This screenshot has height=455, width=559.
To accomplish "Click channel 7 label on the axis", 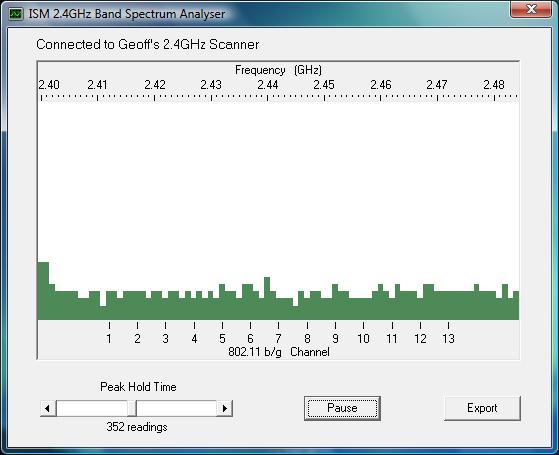I will pos(278,338).
